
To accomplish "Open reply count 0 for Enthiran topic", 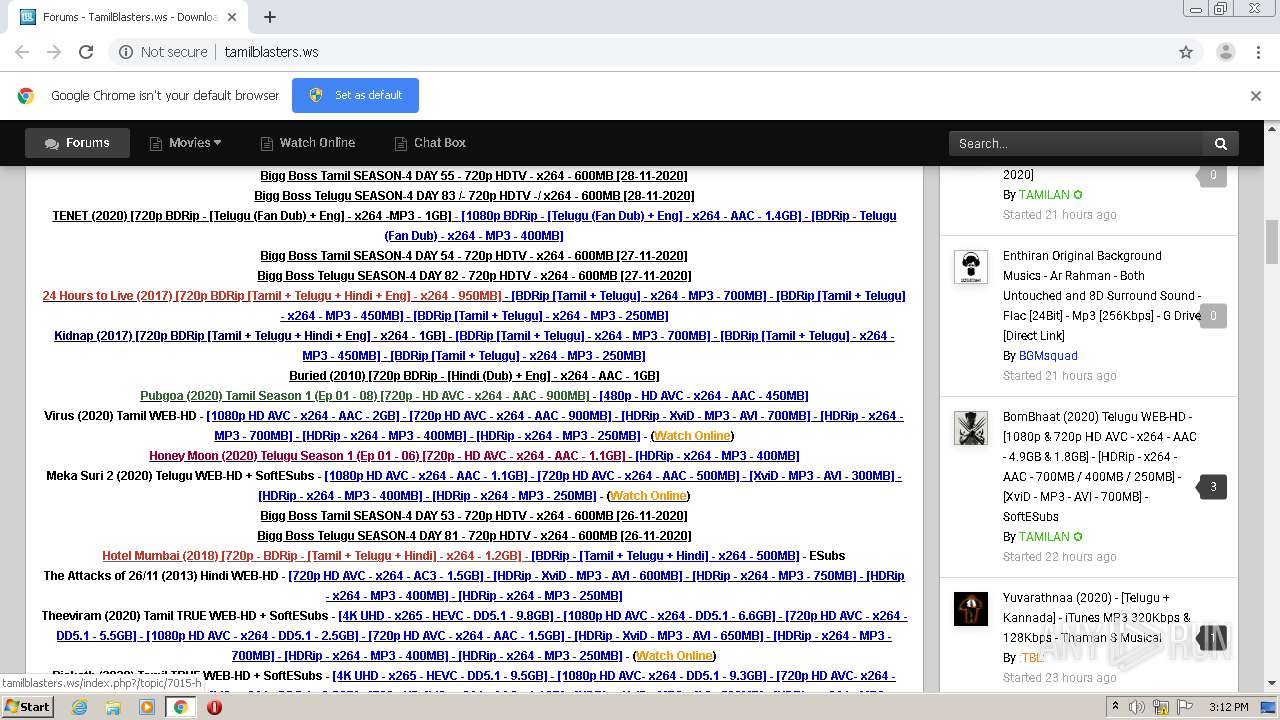I will coord(1213,316).
